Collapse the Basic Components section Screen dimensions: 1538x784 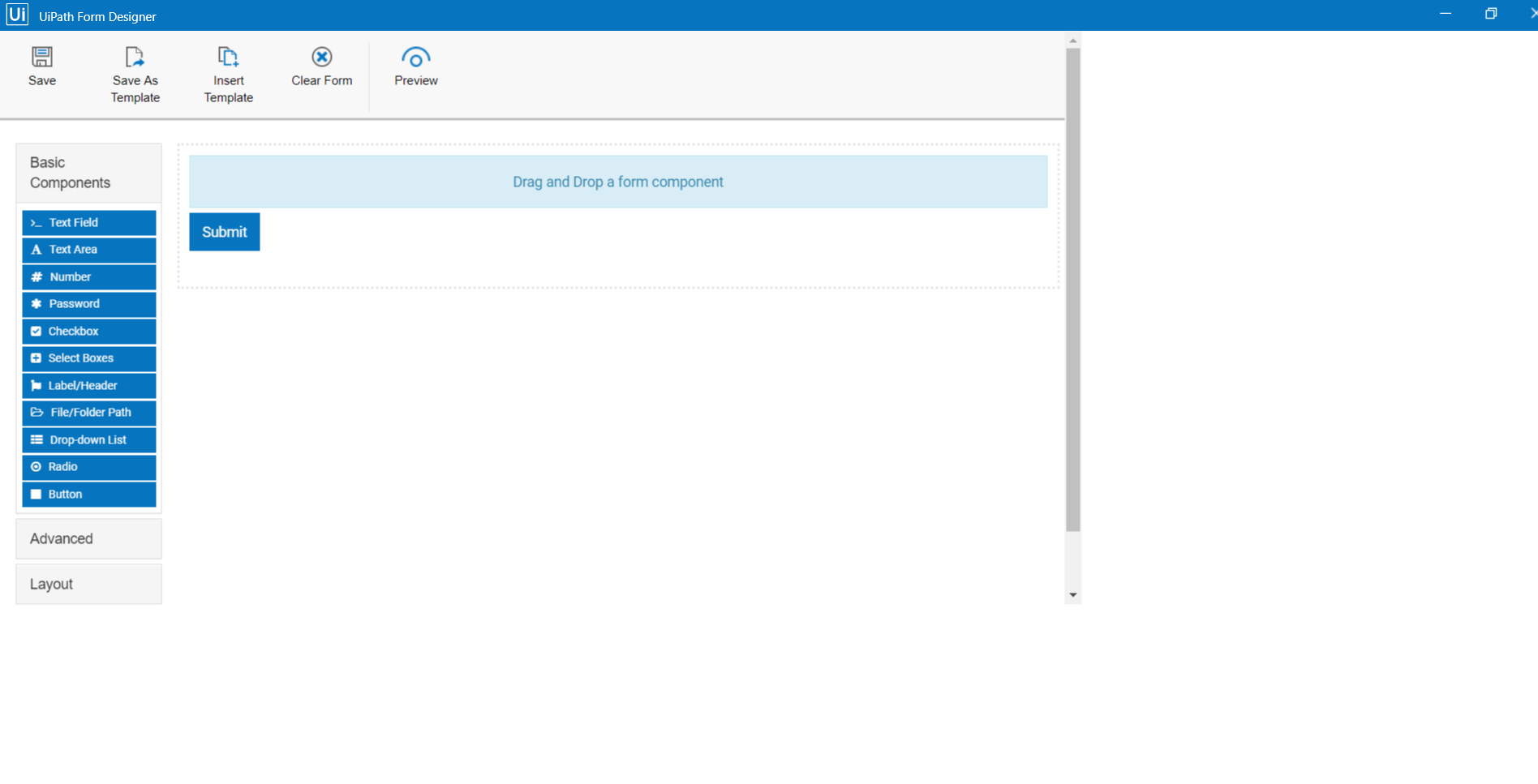click(x=88, y=173)
